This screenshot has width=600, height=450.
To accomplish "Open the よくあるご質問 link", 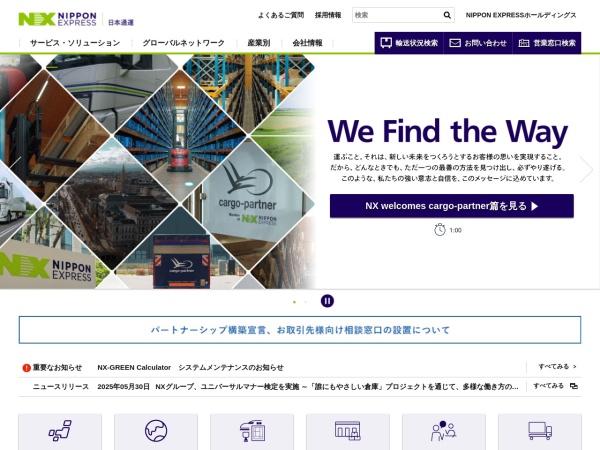I will [281, 15].
